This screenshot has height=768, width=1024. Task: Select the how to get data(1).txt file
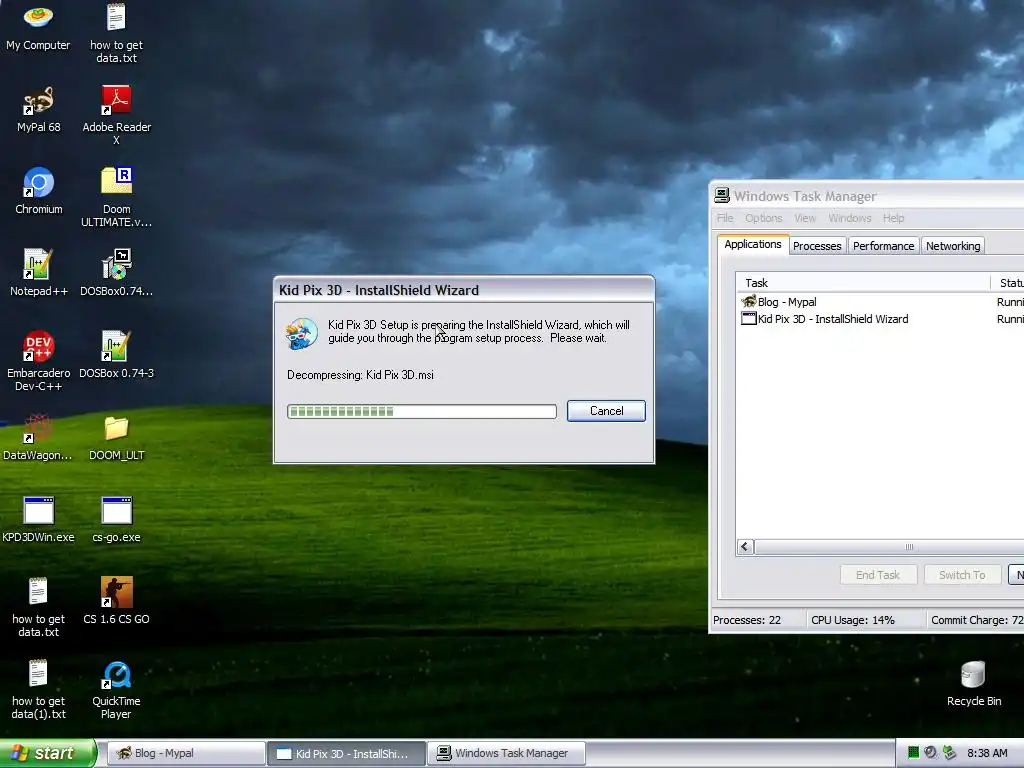click(38, 690)
